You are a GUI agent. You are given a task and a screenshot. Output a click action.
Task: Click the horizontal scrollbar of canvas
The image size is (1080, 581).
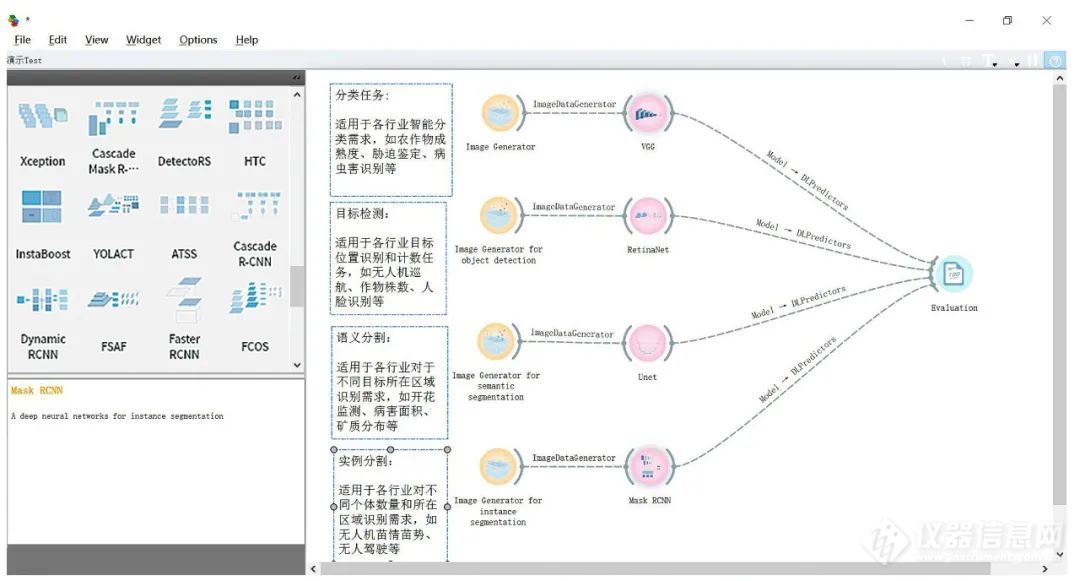656,569
